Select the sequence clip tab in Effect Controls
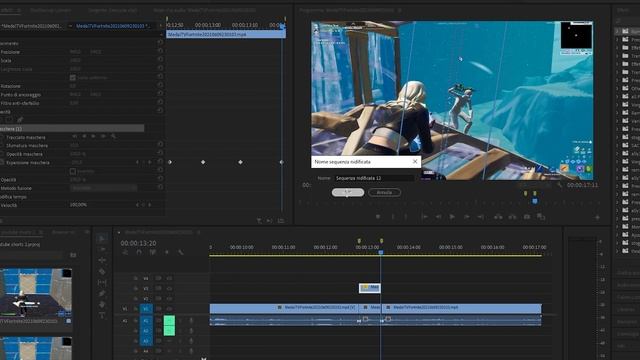This screenshot has width=640, height=360. coord(113,26)
